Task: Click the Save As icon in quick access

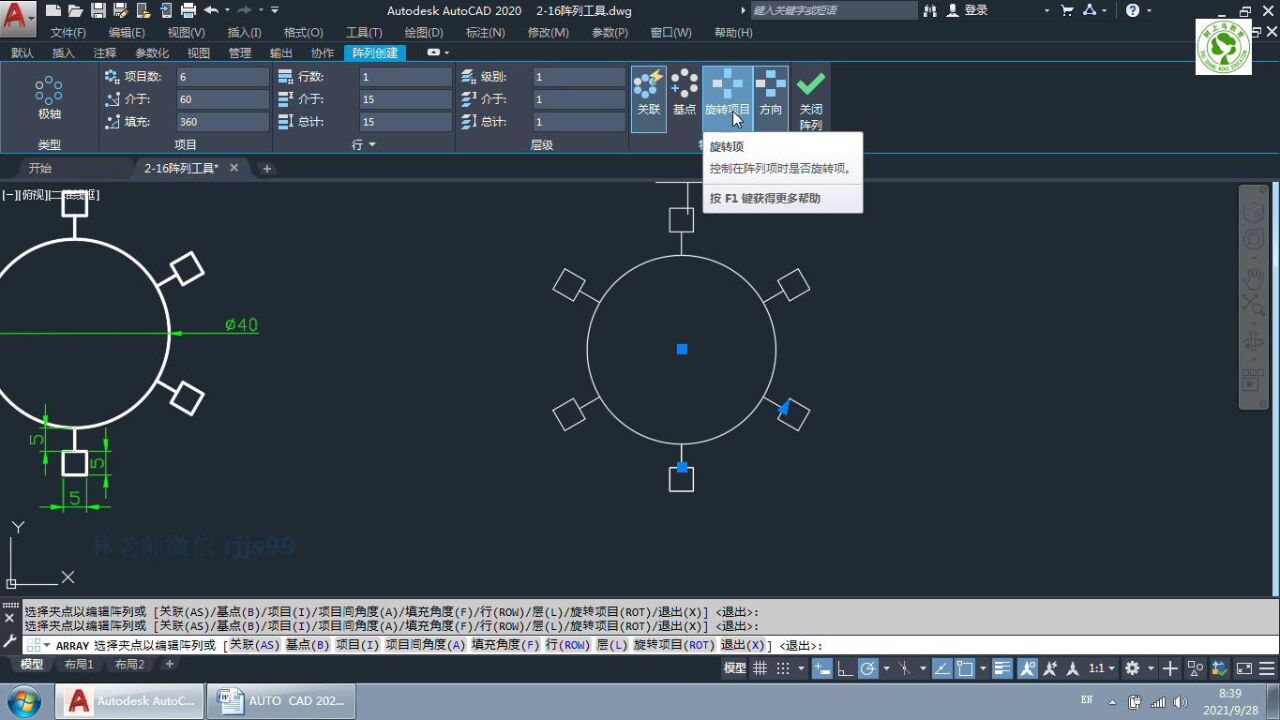Action: coord(121,10)
